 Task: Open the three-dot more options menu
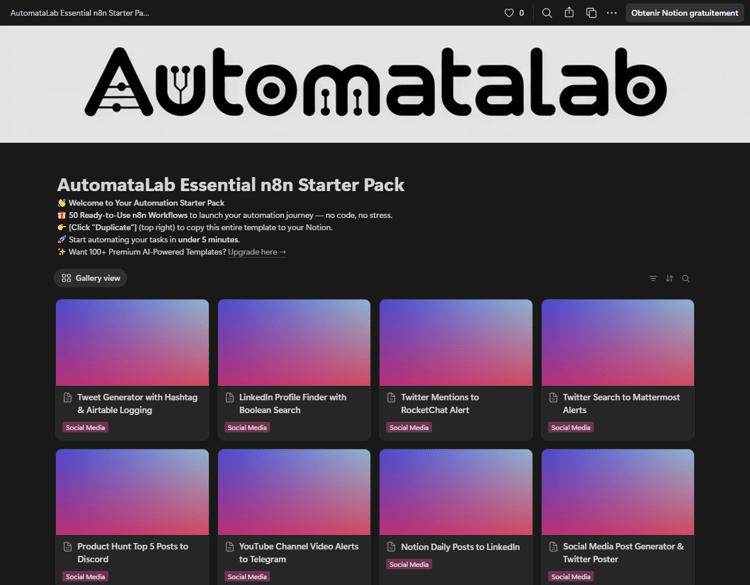tap(612, 13)
